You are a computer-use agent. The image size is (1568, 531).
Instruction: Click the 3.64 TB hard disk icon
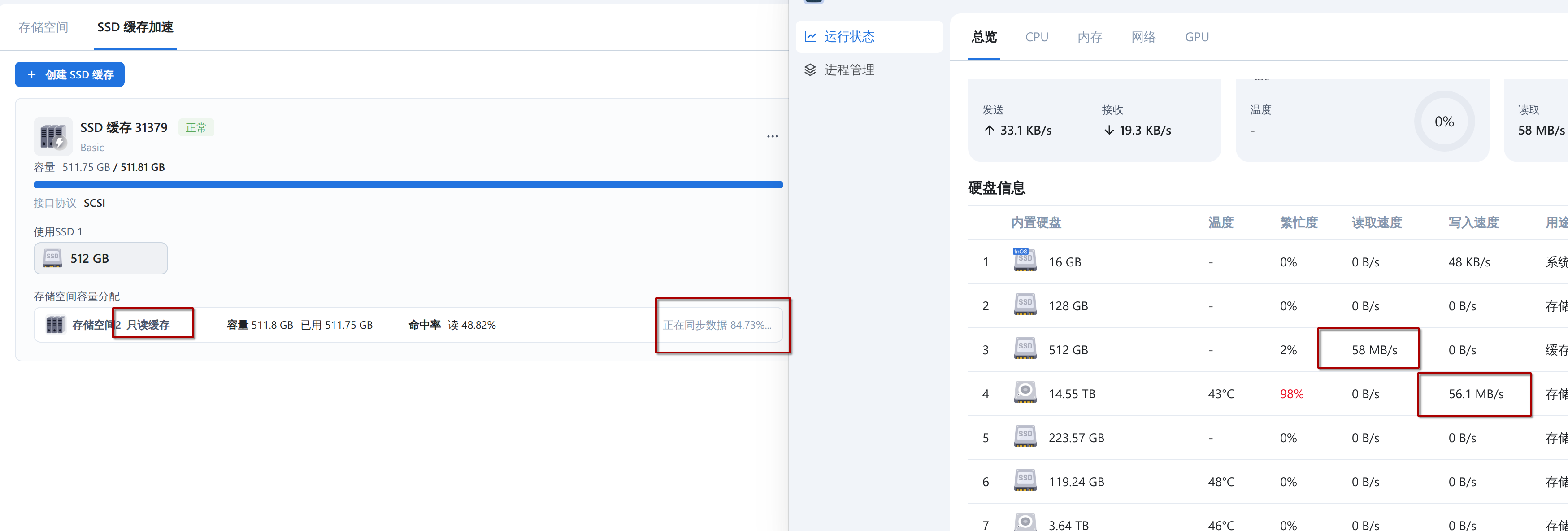click(1025, 522)
